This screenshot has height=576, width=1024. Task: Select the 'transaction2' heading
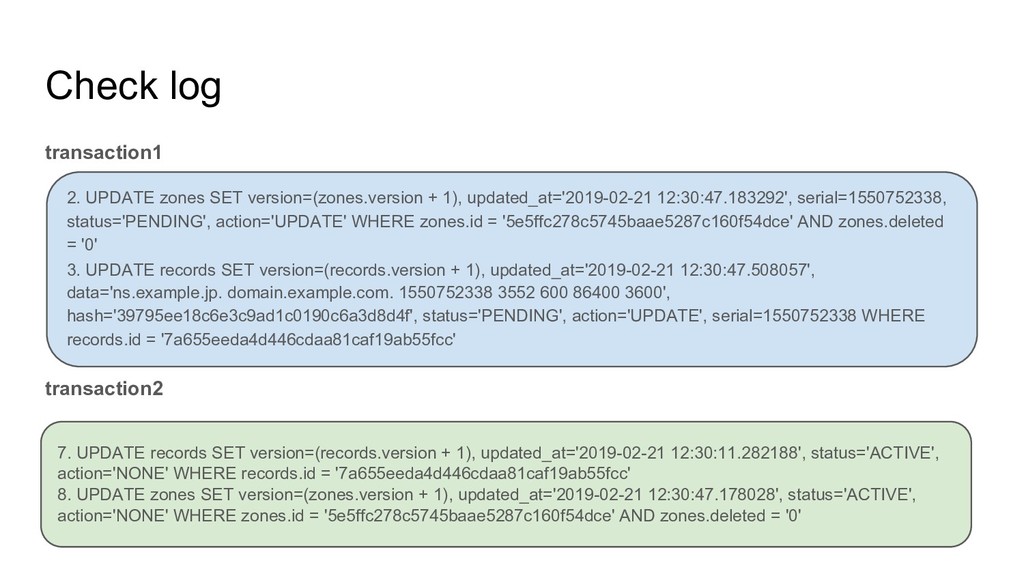104,389
